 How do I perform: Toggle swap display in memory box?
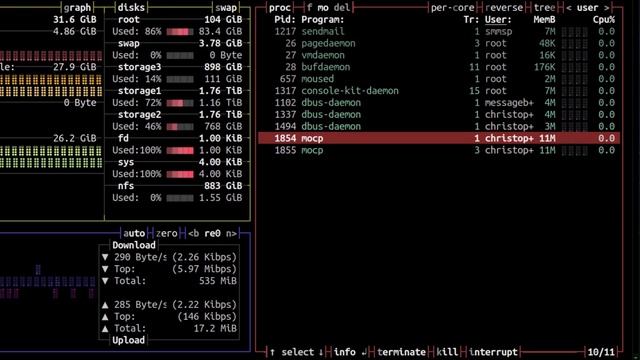click(226, 8)
